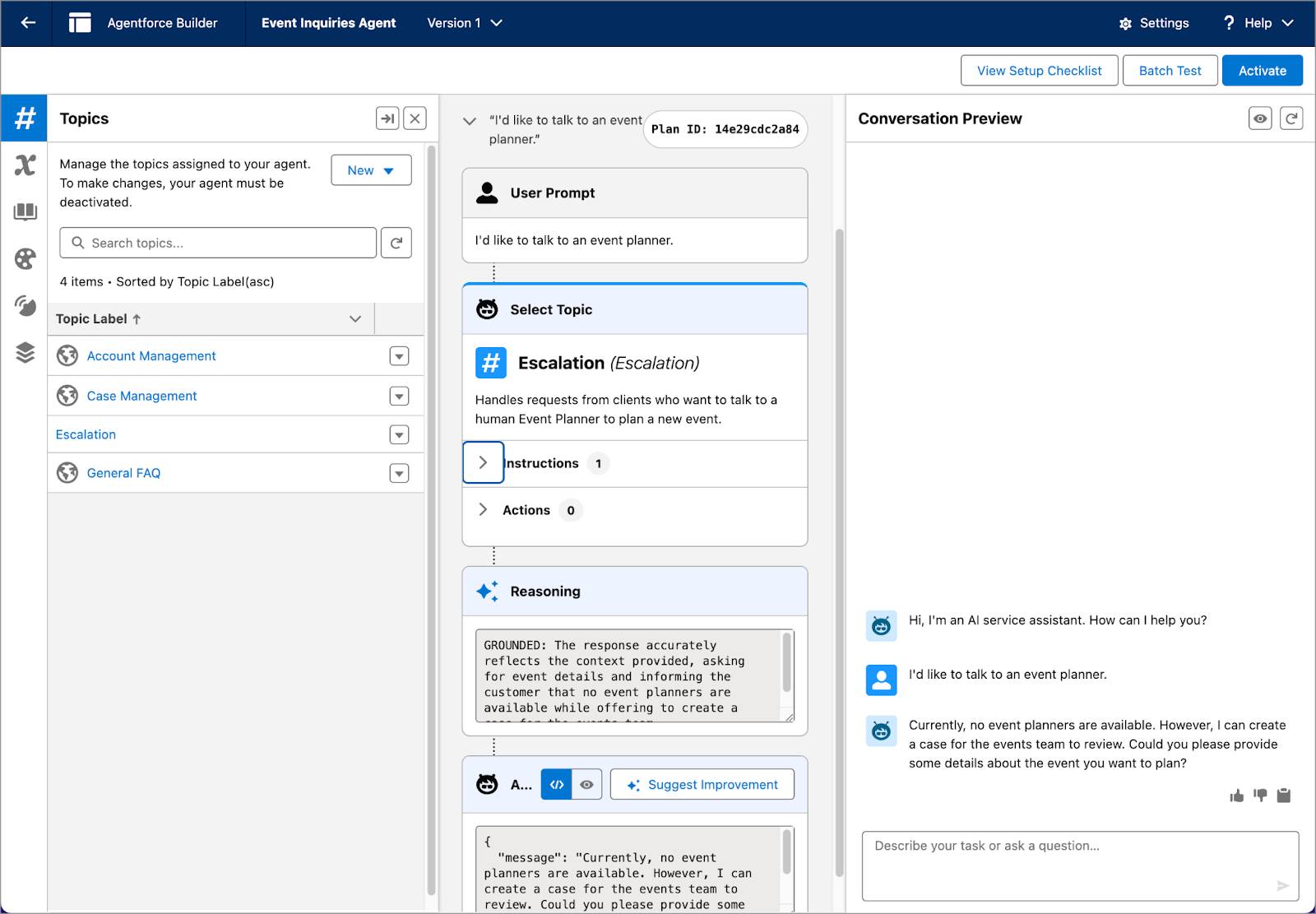Image resolution: width=1316 pixels, height=914 pixels.
Task: Click globe icon beside General FAQ
Action: [67, 473]
